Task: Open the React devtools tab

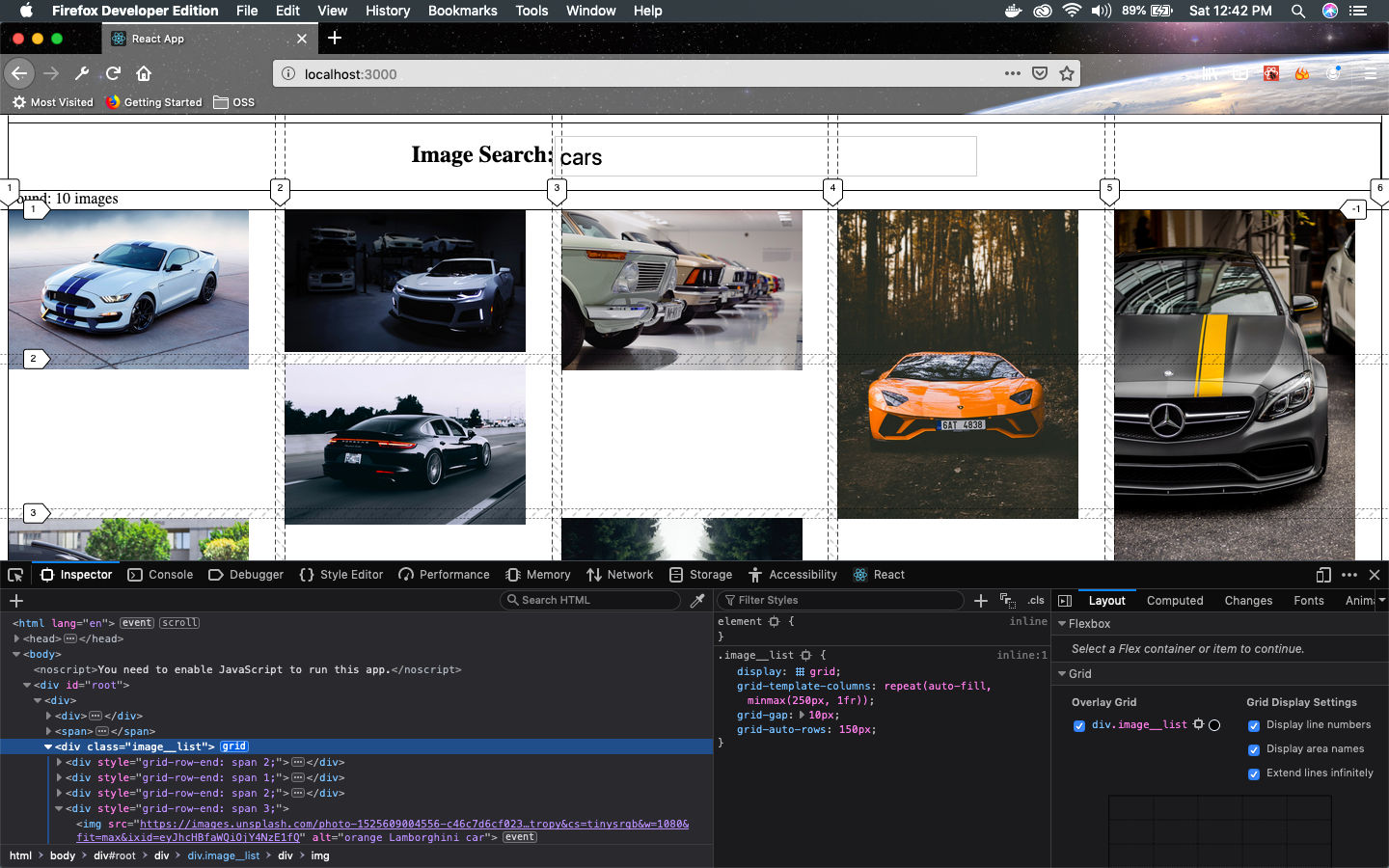Action: tap(879, 575)
